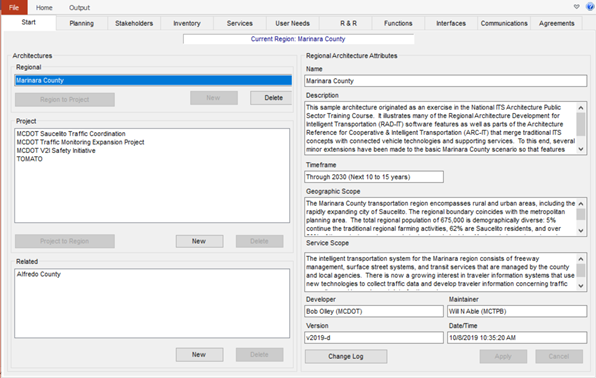Select Alfredo County in Related list
This screenshot has height=378, width=596.
[x=38, y=274]
